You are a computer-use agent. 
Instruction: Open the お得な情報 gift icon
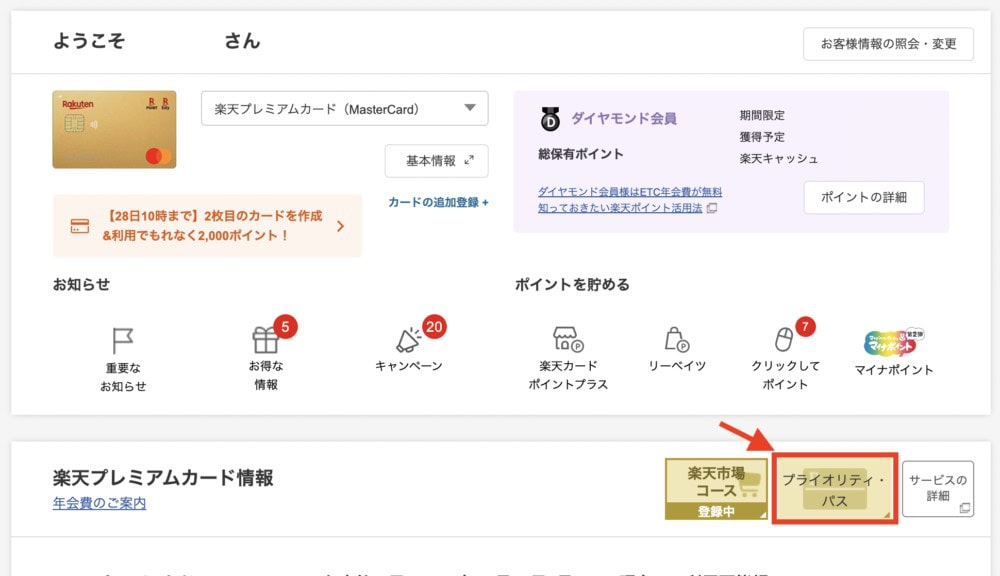pos(265,339)
